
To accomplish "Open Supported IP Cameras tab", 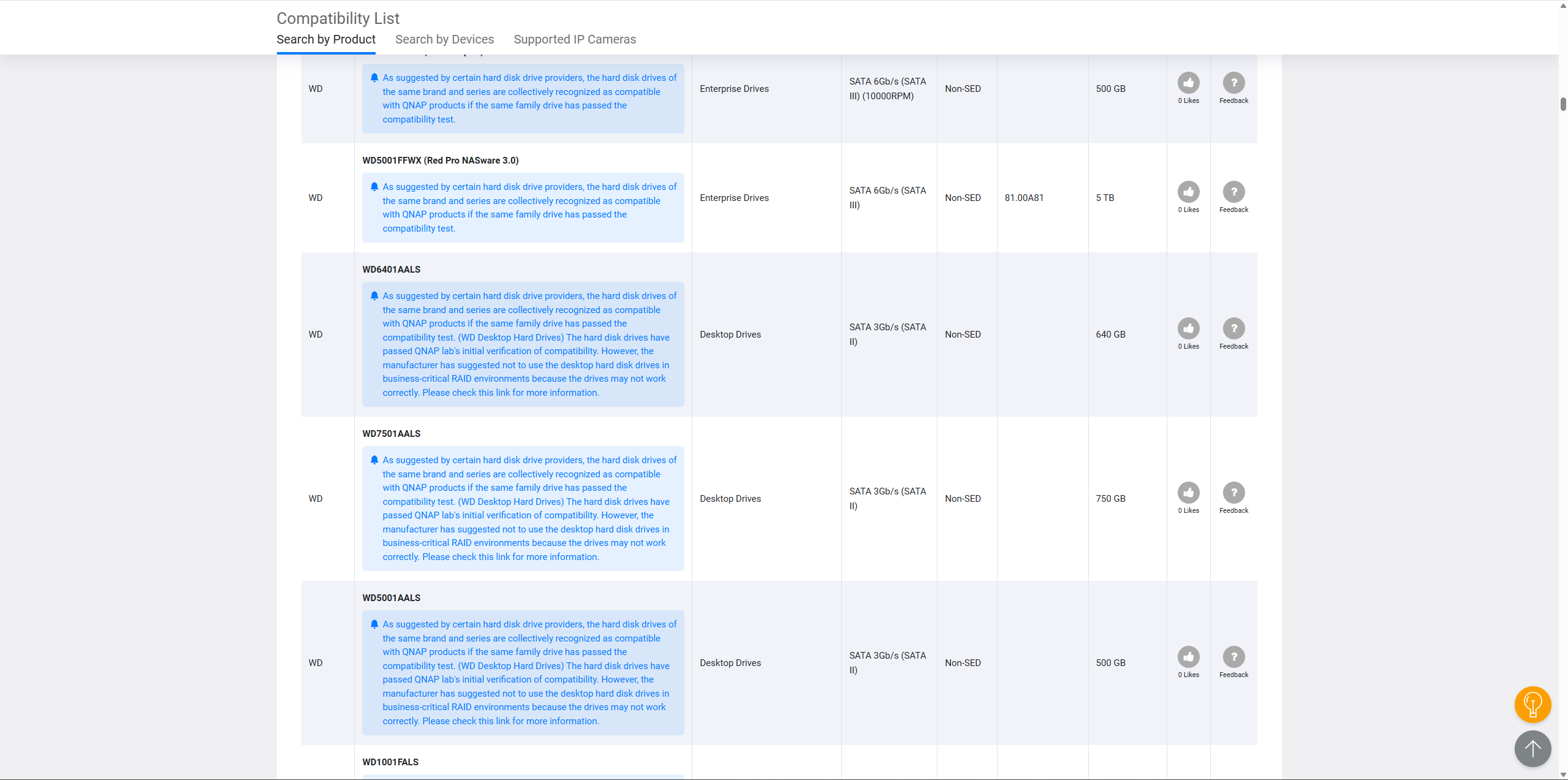I will [574, 39].
